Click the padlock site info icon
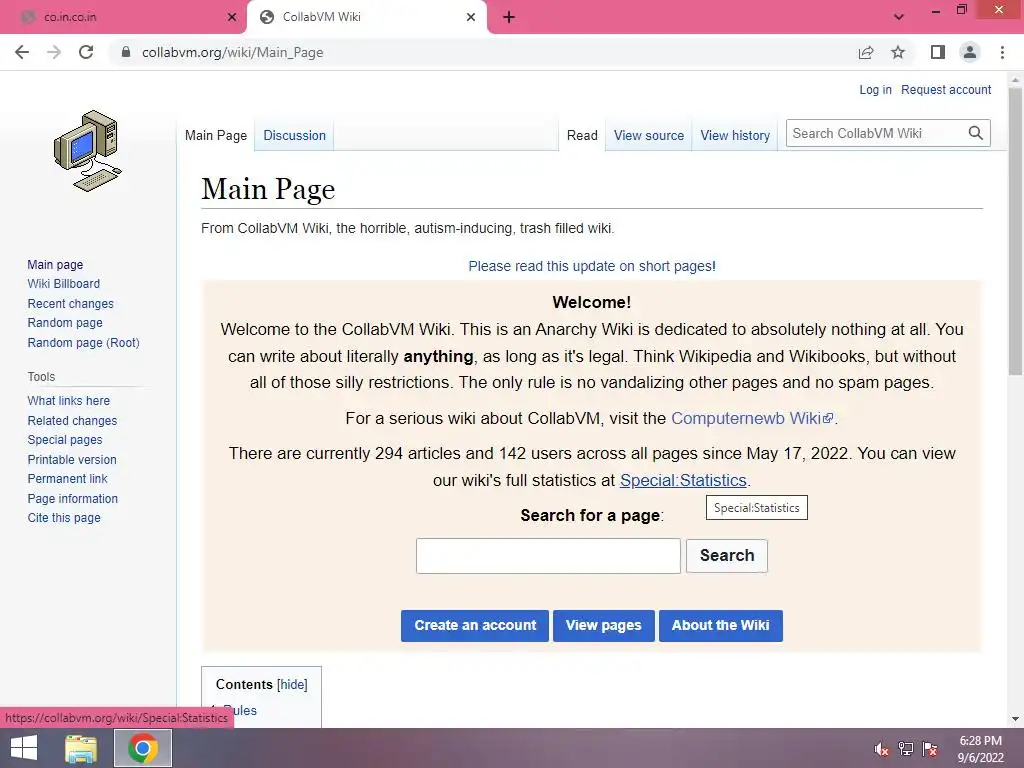The width and height of the screenshot is (1024, 768). 126,52
